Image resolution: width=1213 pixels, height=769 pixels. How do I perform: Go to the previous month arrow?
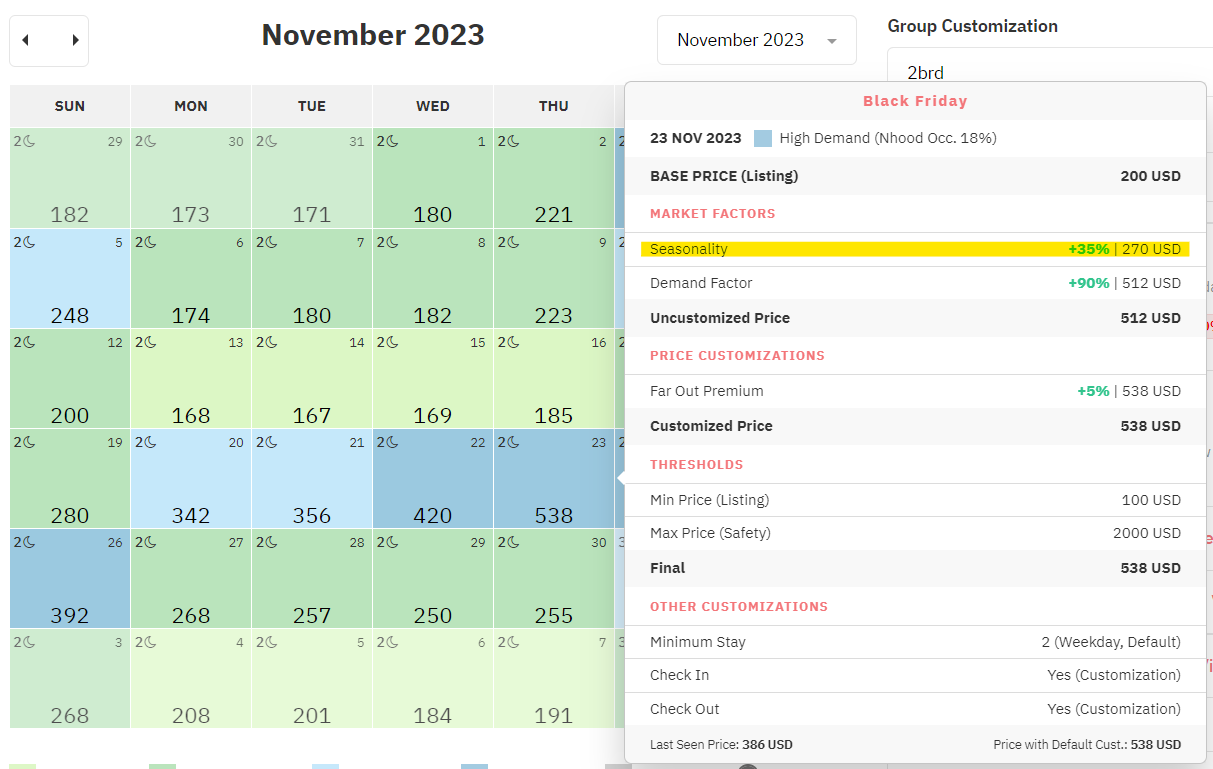[26, 40]
